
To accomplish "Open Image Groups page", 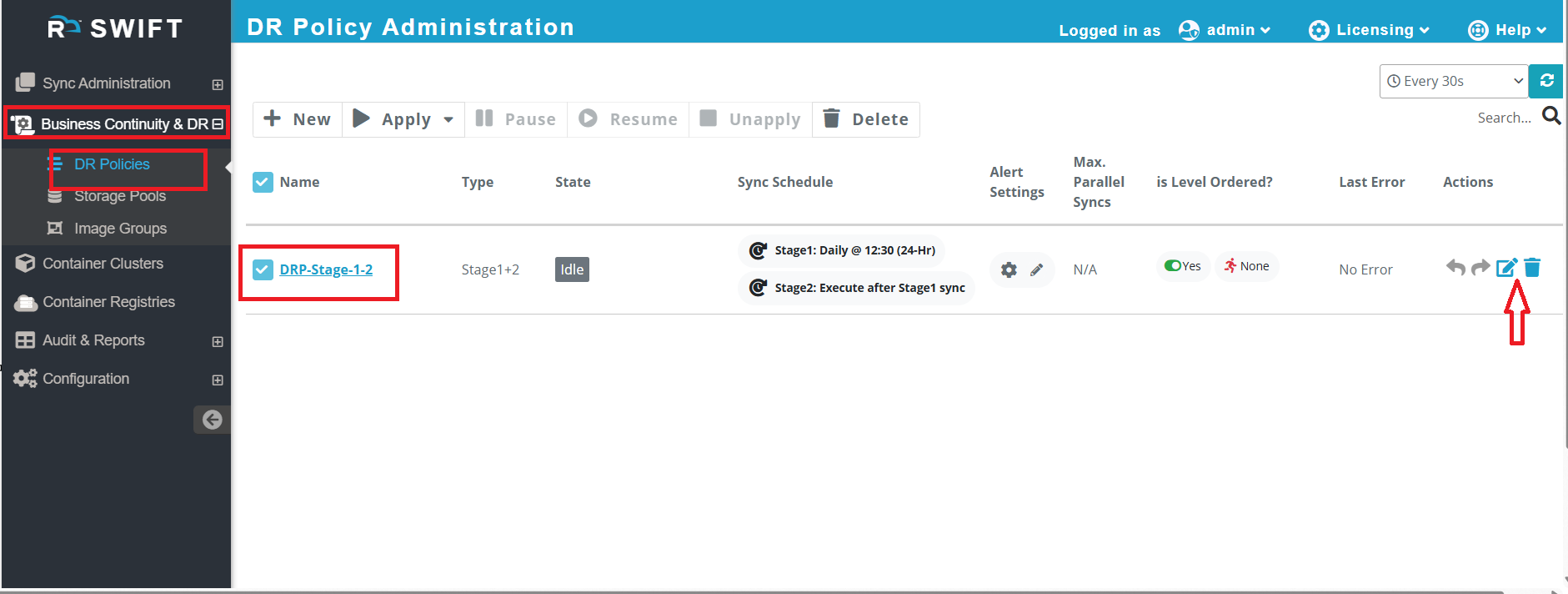I will click(x=120, y=229).
